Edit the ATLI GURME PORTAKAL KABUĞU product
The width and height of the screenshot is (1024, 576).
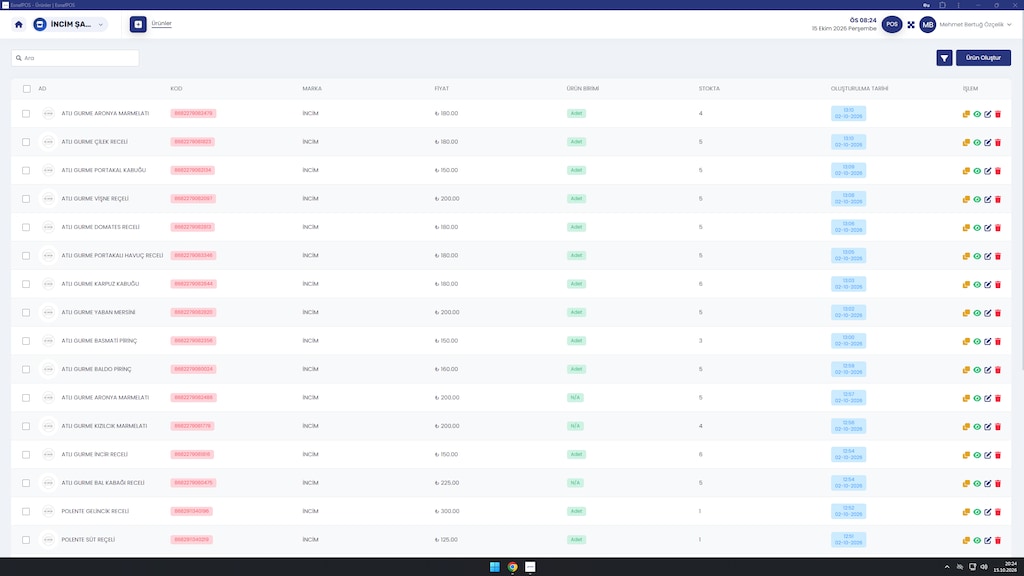987,171
